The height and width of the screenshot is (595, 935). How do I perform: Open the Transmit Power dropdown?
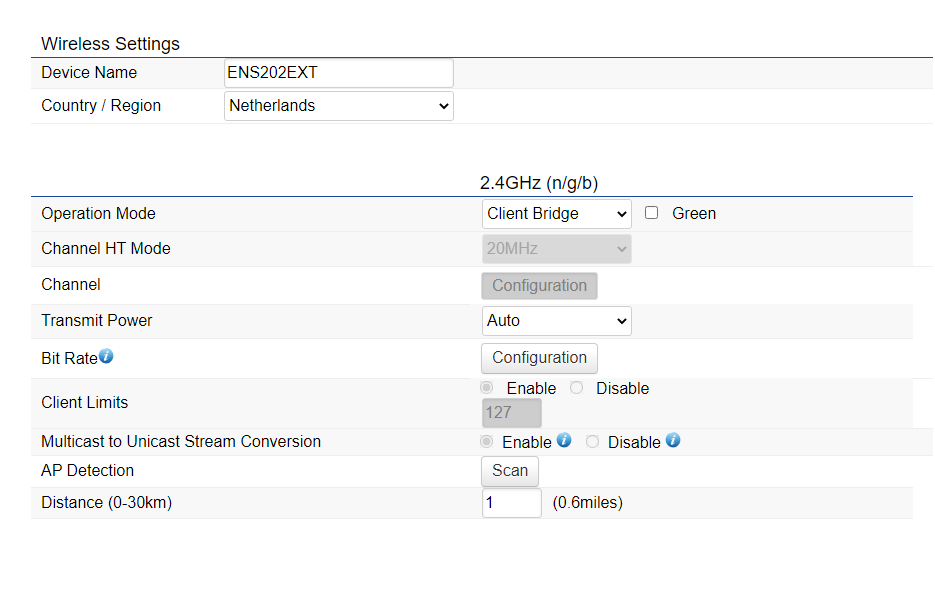click(556, 321)
